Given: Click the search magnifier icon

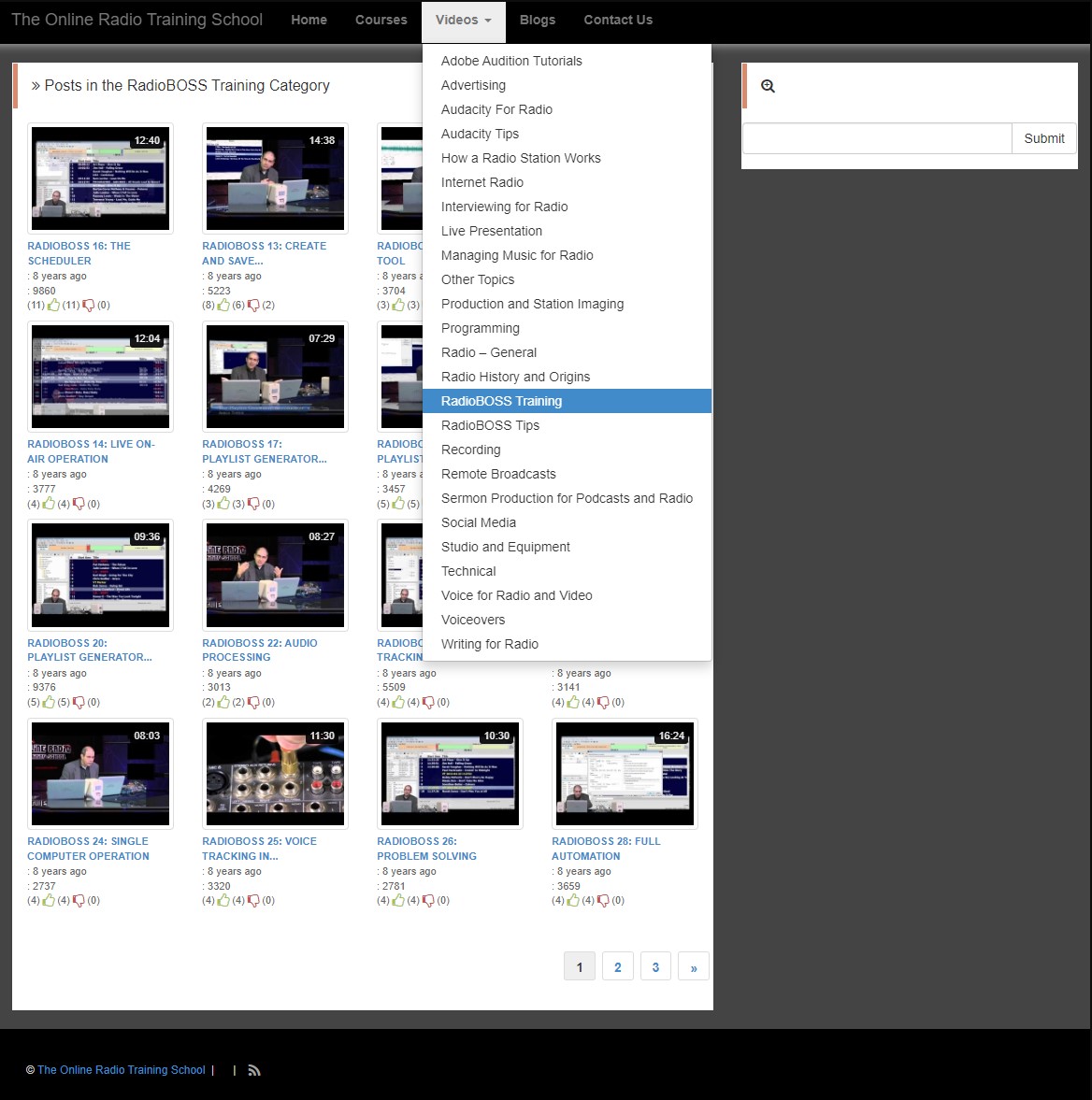Looking at the screenshot, I should 768,86.
